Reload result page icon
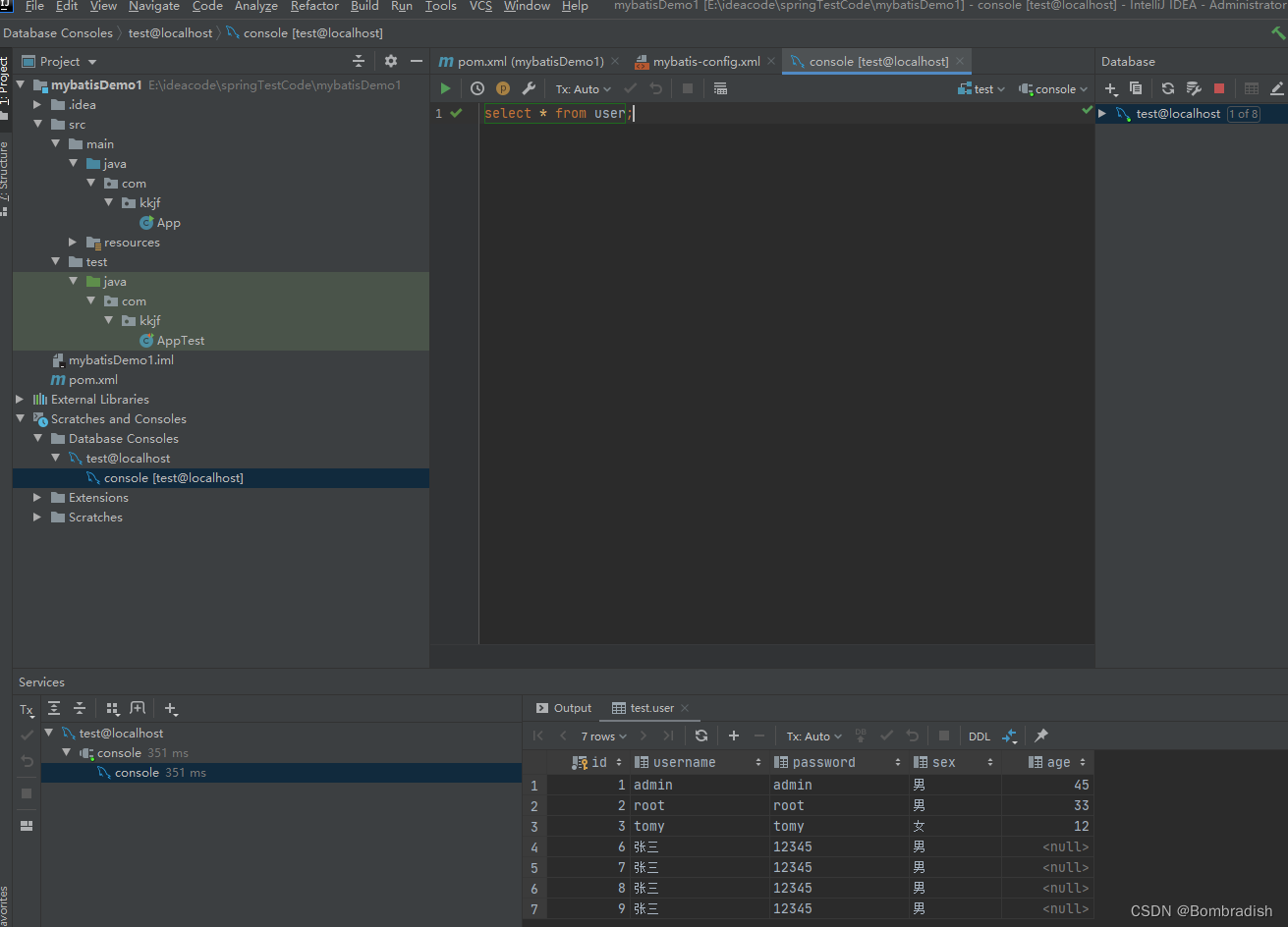The width and height of the screenshot is (1288, 927). pos(700,736)
